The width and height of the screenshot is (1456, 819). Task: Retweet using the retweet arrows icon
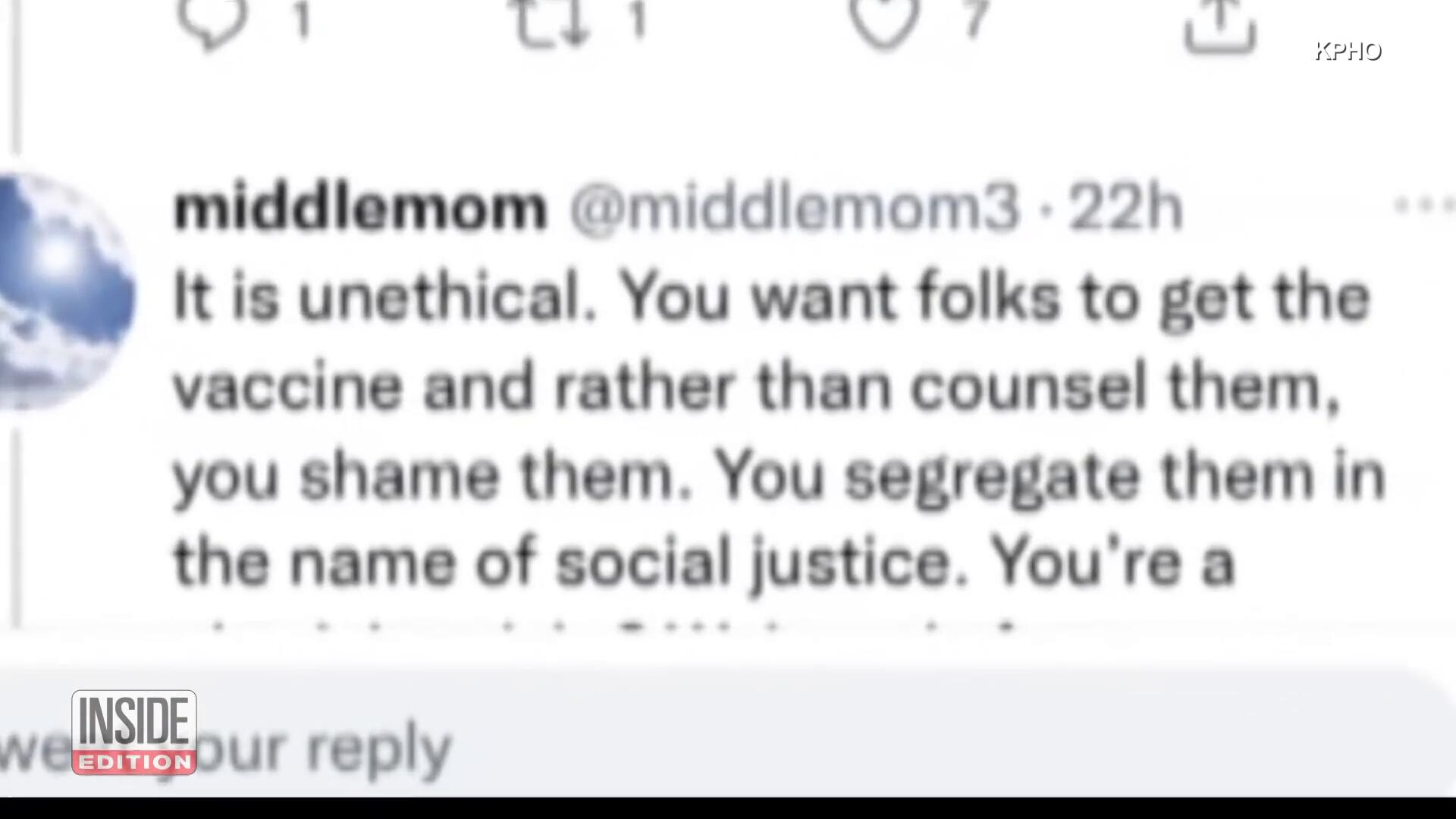[x=551, y=23]
